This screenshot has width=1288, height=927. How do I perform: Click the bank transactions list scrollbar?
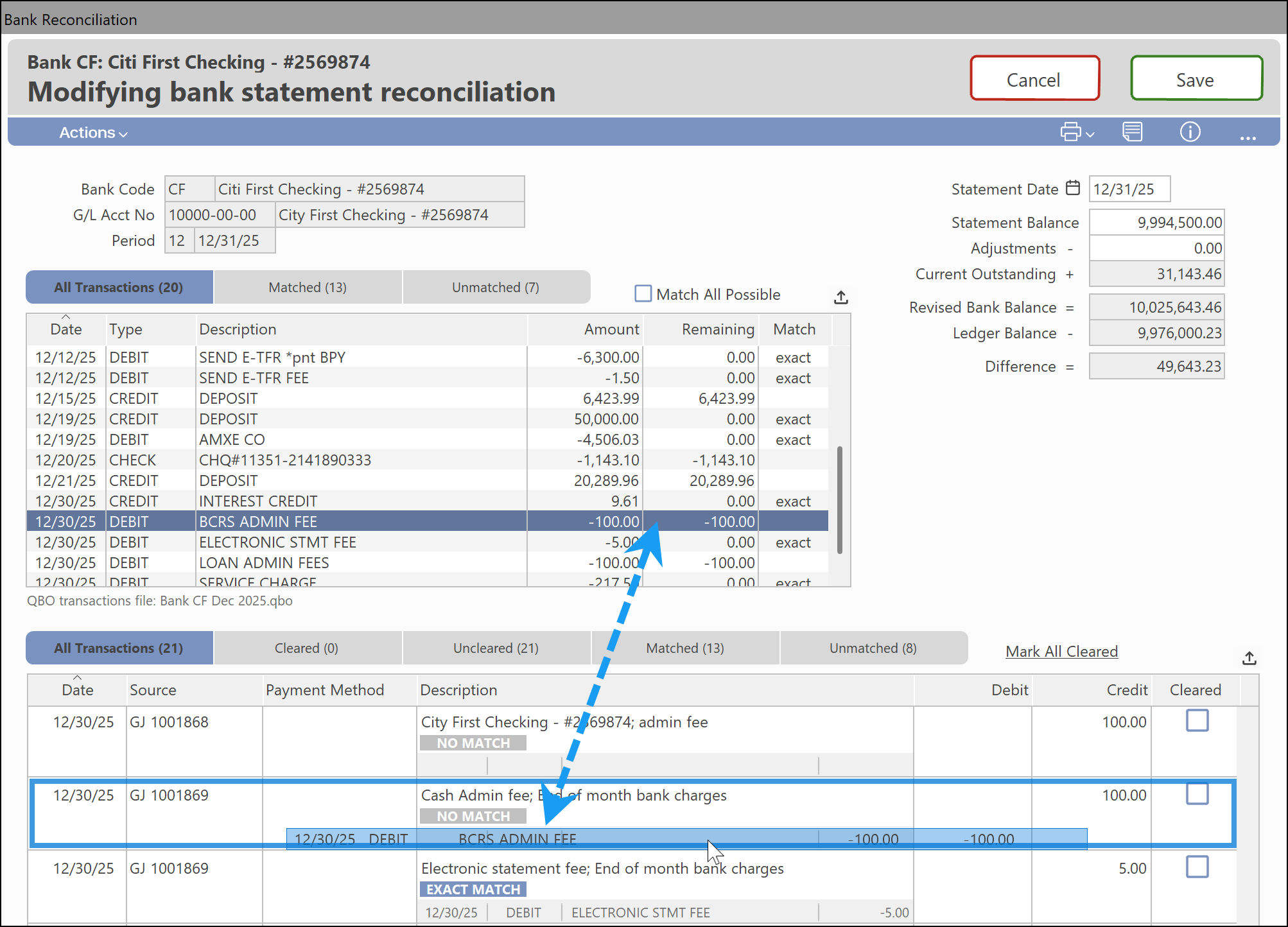click(x=840, y=499)
